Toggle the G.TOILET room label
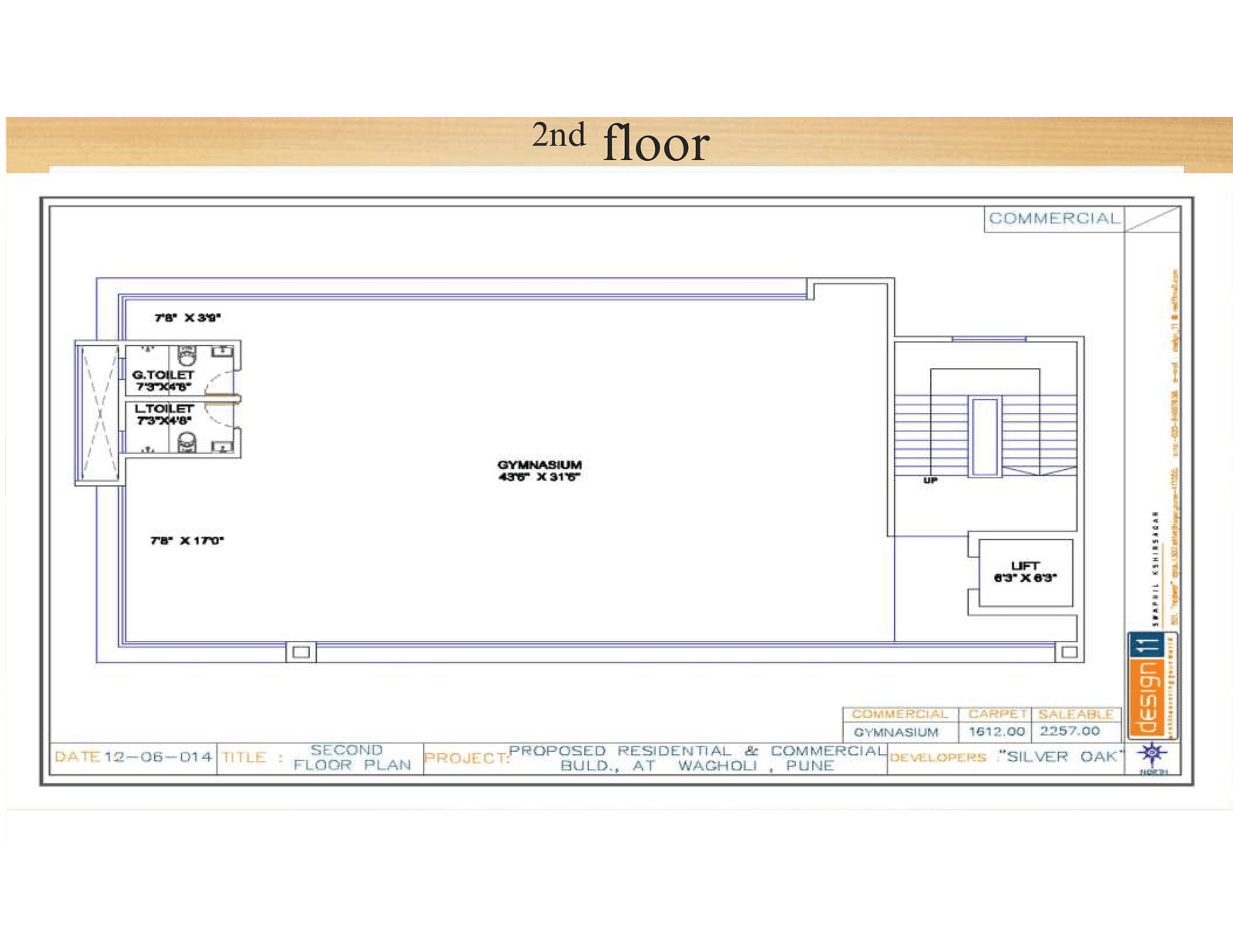 pyautogui.click(x=163, y=374)
